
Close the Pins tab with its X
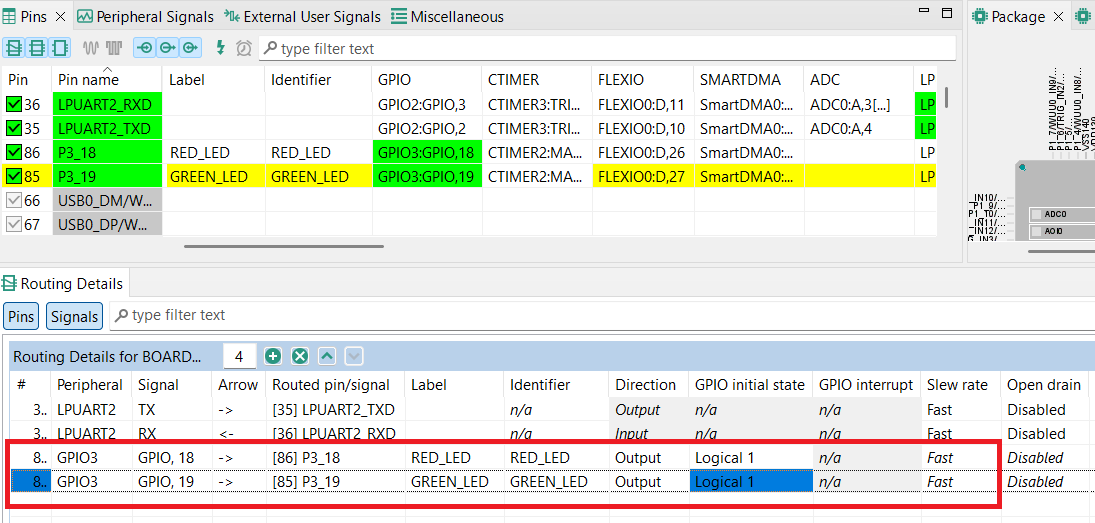pos(60,17)
